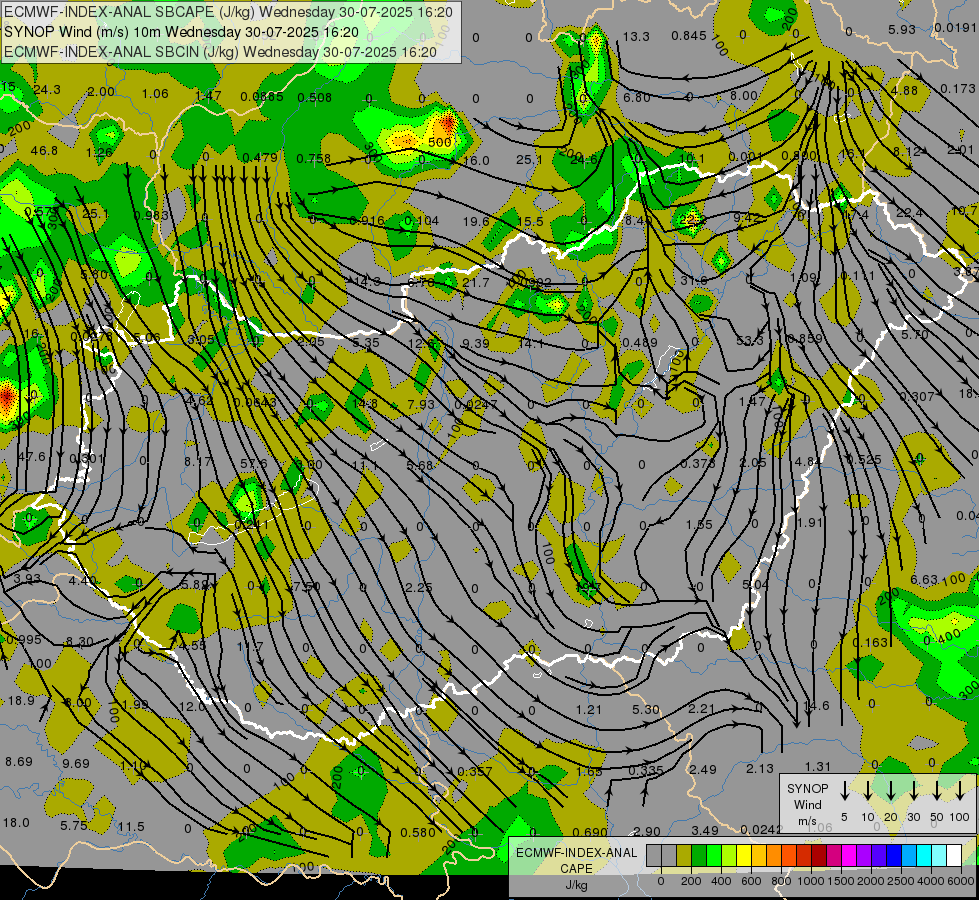This screenshot has height=900, width=979.
Task: Click the 46.8 value on map
Action: coord(44,151)
